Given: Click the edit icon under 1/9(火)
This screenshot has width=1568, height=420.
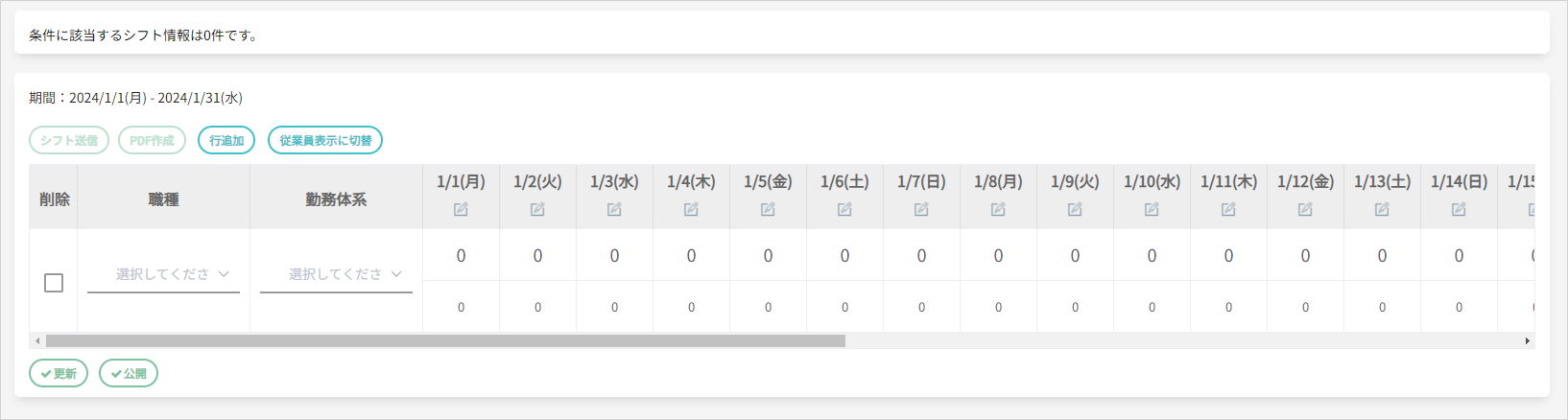Looking at the screenshot, I should click(1075, 210).
